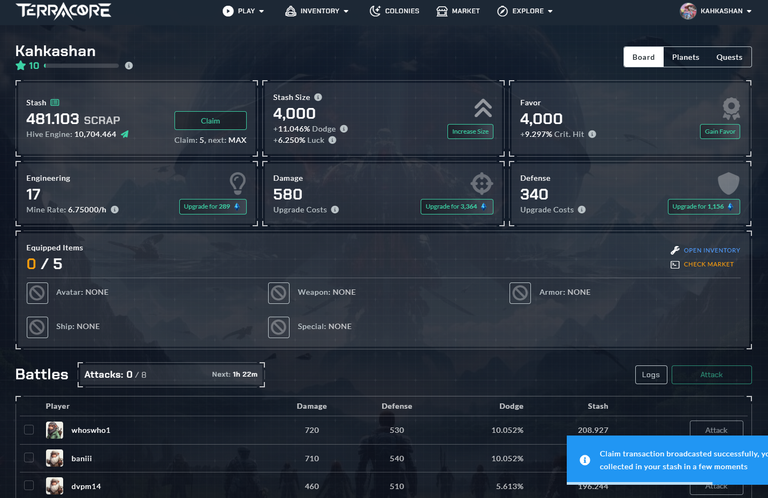The height and width of the screenshot is (498, 768).
Task: Upgrade Damage for 3,364
Action: point(456,207)
